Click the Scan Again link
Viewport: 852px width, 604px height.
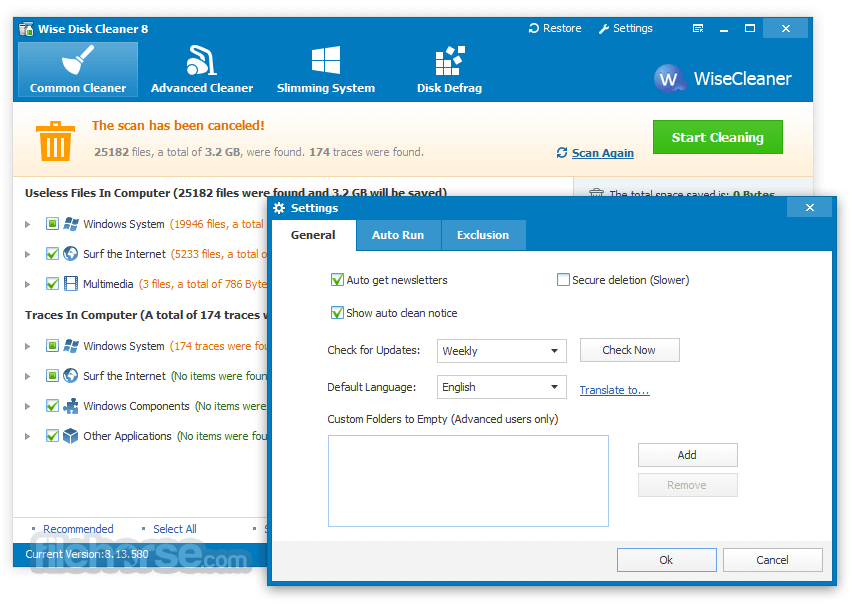[603, 153]
